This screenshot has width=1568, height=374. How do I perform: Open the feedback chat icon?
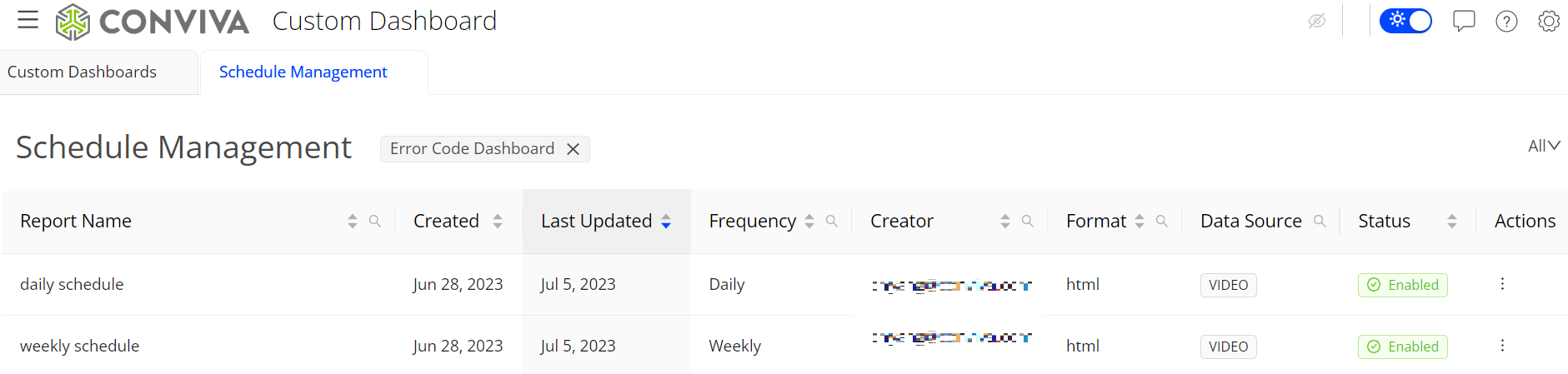click(x=1464, y=21)
